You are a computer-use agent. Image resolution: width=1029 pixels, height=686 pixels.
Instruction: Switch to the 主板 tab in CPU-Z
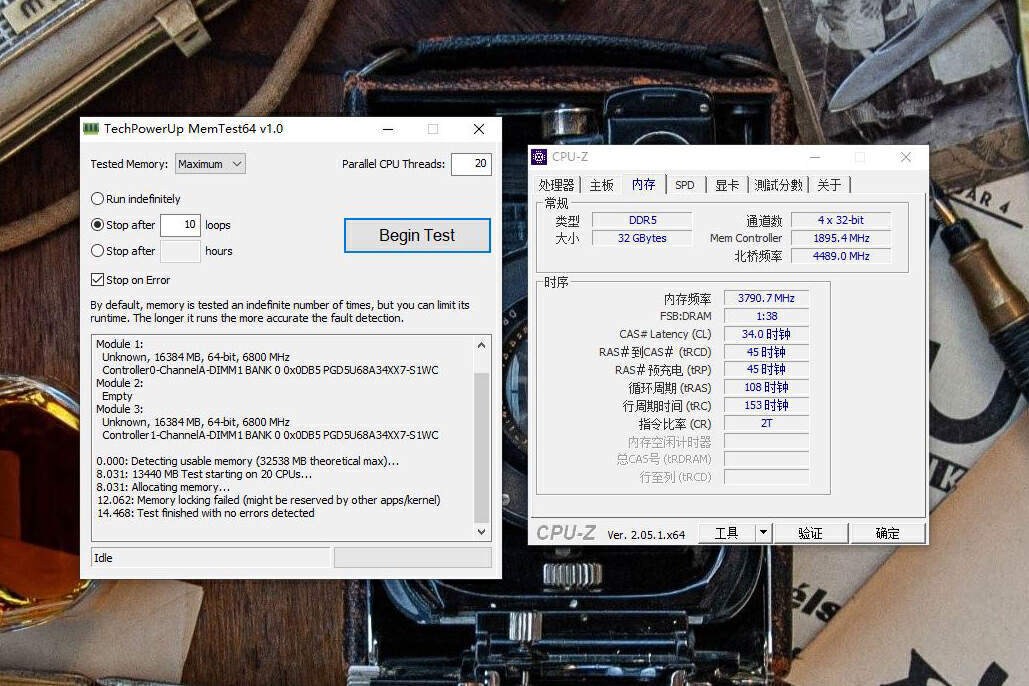pyautogui.click(x=601, y=185)
